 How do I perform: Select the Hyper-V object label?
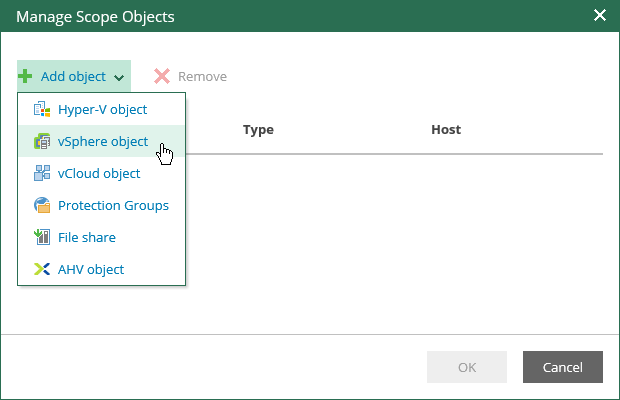pyautogui.click(x=102, y=109)
